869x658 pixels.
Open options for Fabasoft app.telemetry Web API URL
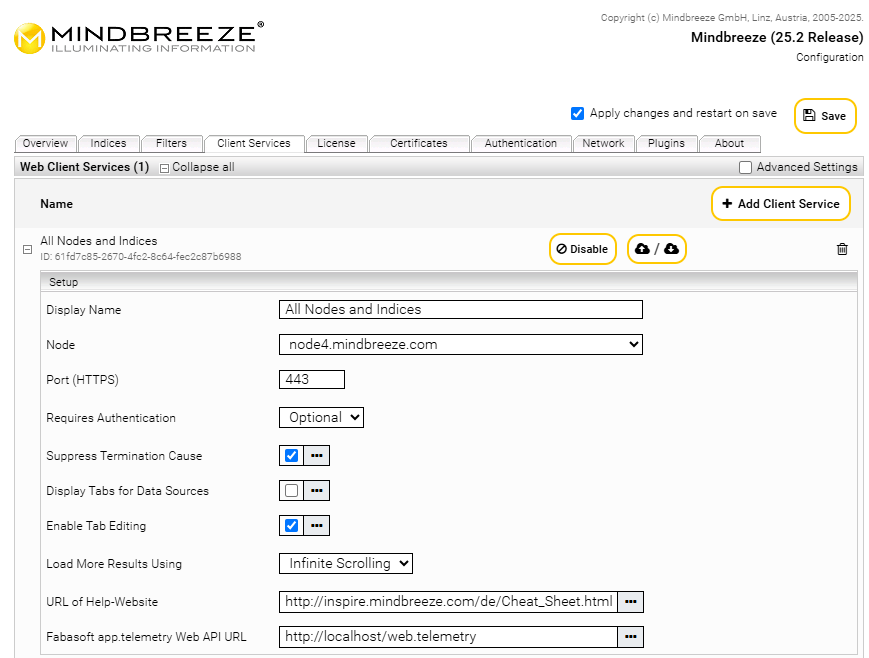pyautogui.click(x=631, y=636)
